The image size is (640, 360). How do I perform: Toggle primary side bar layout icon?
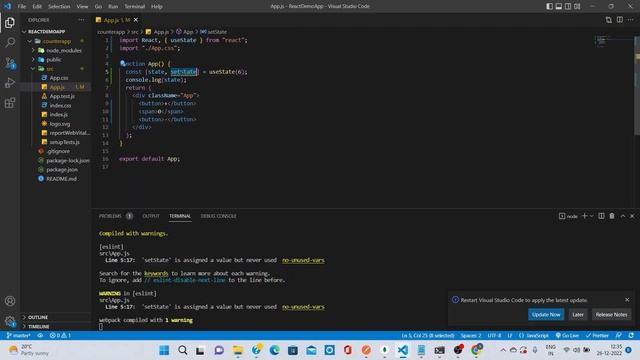click(x=549, y=6)
